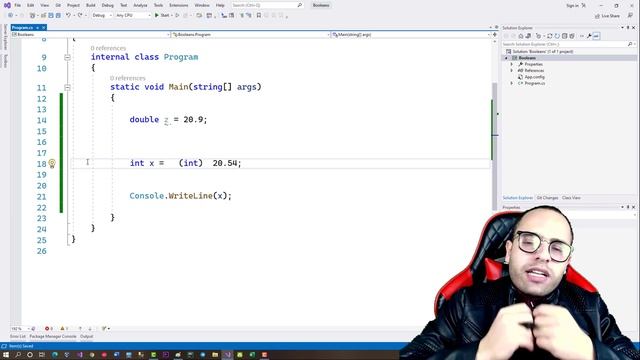The height and width of the screenshot is (360, 640).
Task: Switch to the Solution Explorer bottom tab
Action: pos(518,198)
